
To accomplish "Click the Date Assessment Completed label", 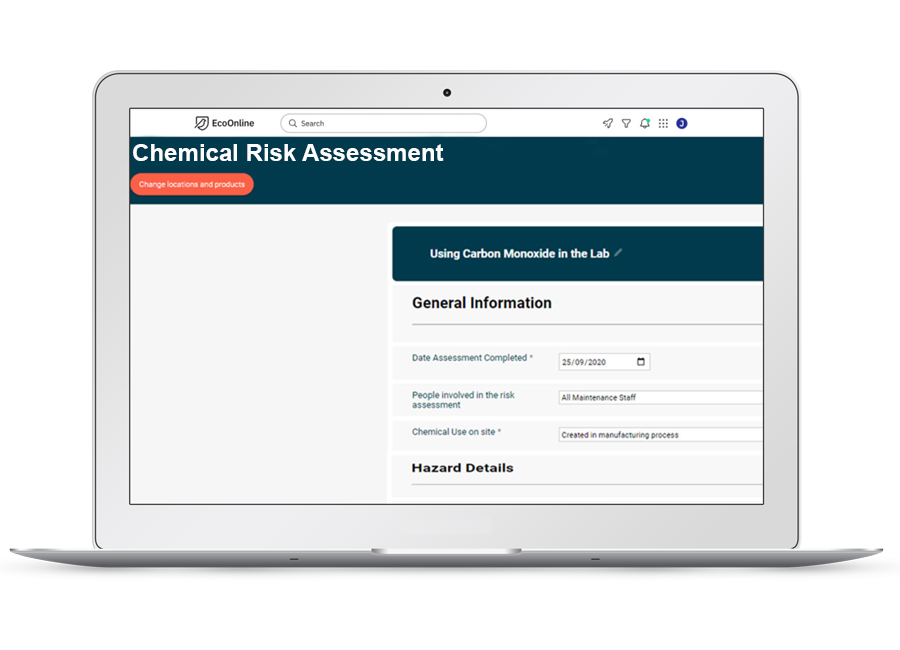I will (x=472, y=358).
